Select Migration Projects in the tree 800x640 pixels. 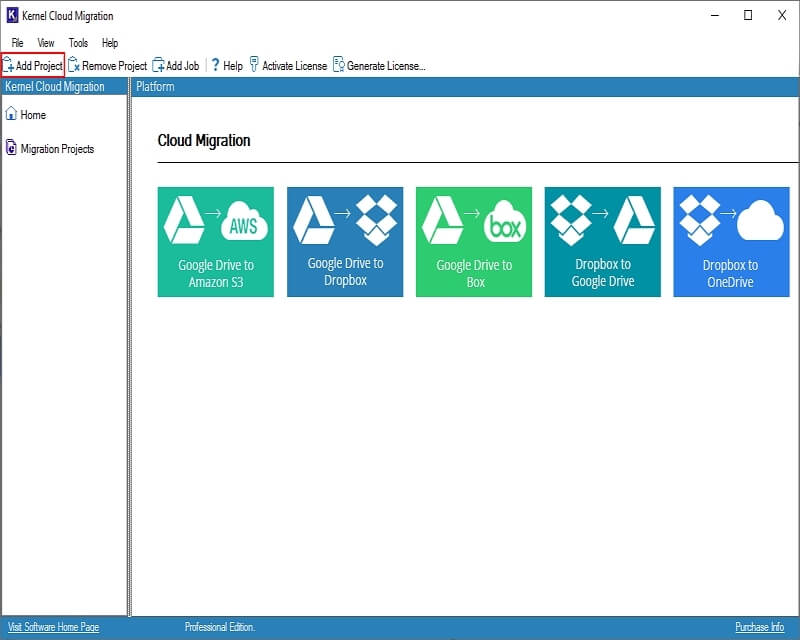point(57,149)
